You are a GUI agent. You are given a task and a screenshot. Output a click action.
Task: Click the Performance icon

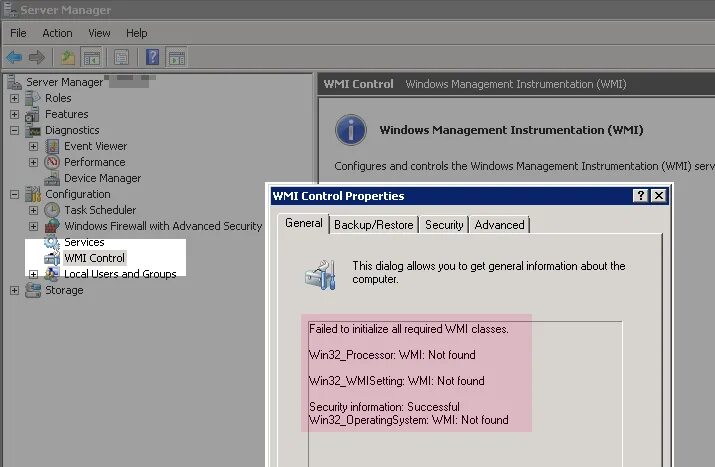tap(52, 162)
